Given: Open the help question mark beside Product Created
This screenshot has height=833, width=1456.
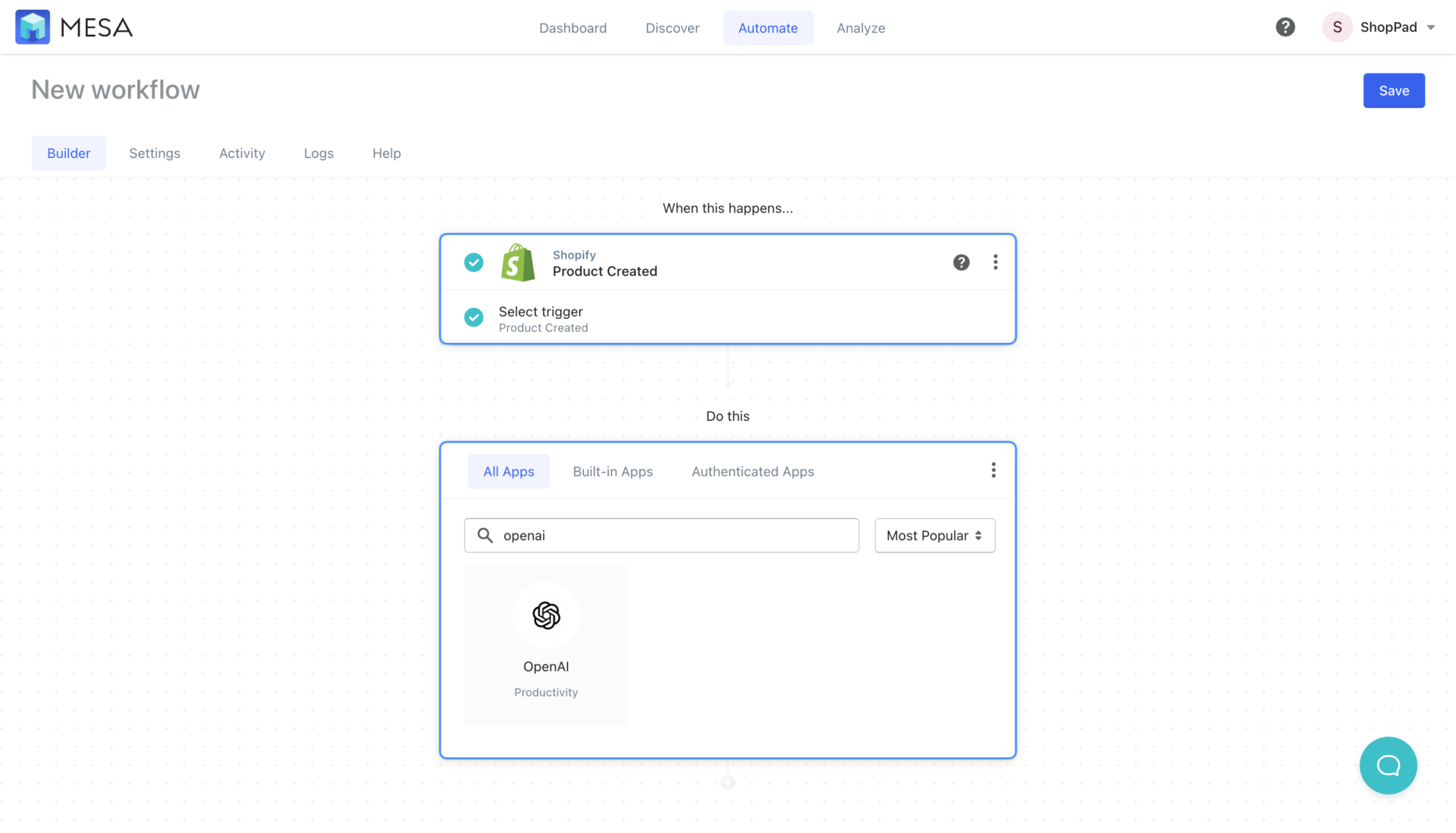Looking at the screenshot, I should point(961,262).
